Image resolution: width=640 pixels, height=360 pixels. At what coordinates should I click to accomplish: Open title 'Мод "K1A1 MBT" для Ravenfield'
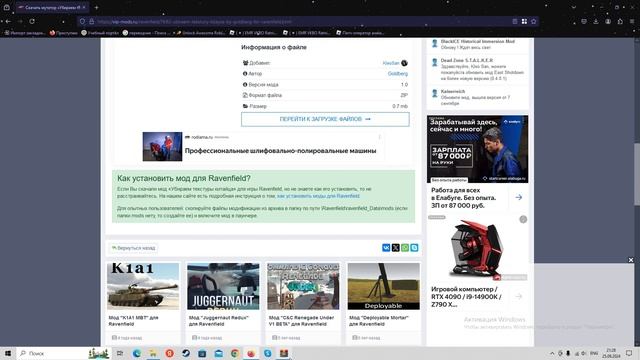point(134,321)
